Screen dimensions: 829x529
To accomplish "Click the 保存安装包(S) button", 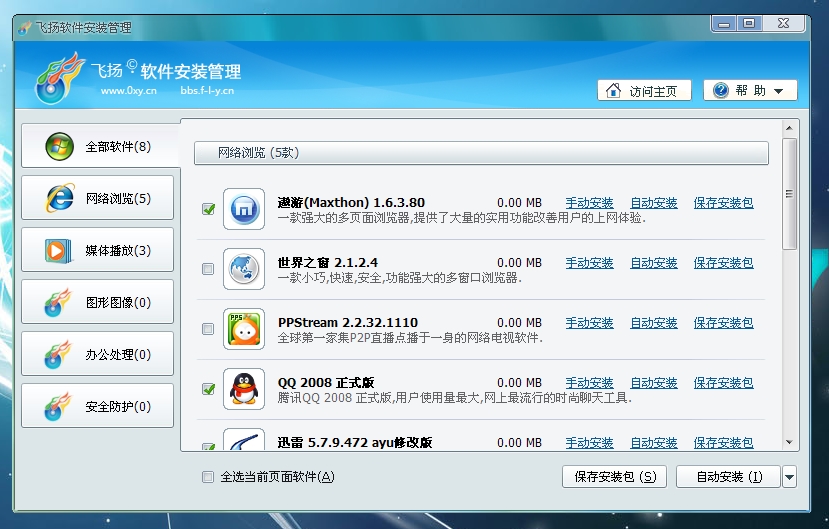I will pos(614,477).
